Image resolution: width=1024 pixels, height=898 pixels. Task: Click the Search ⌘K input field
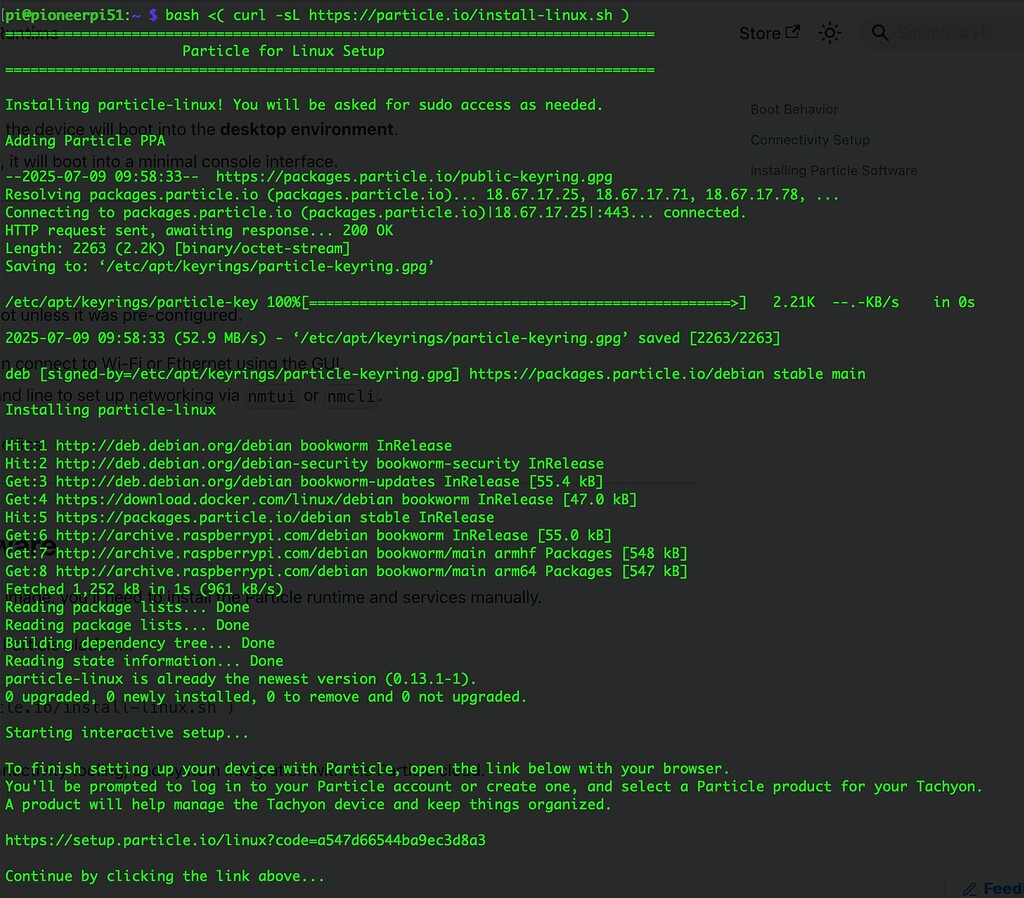(940, 33)
